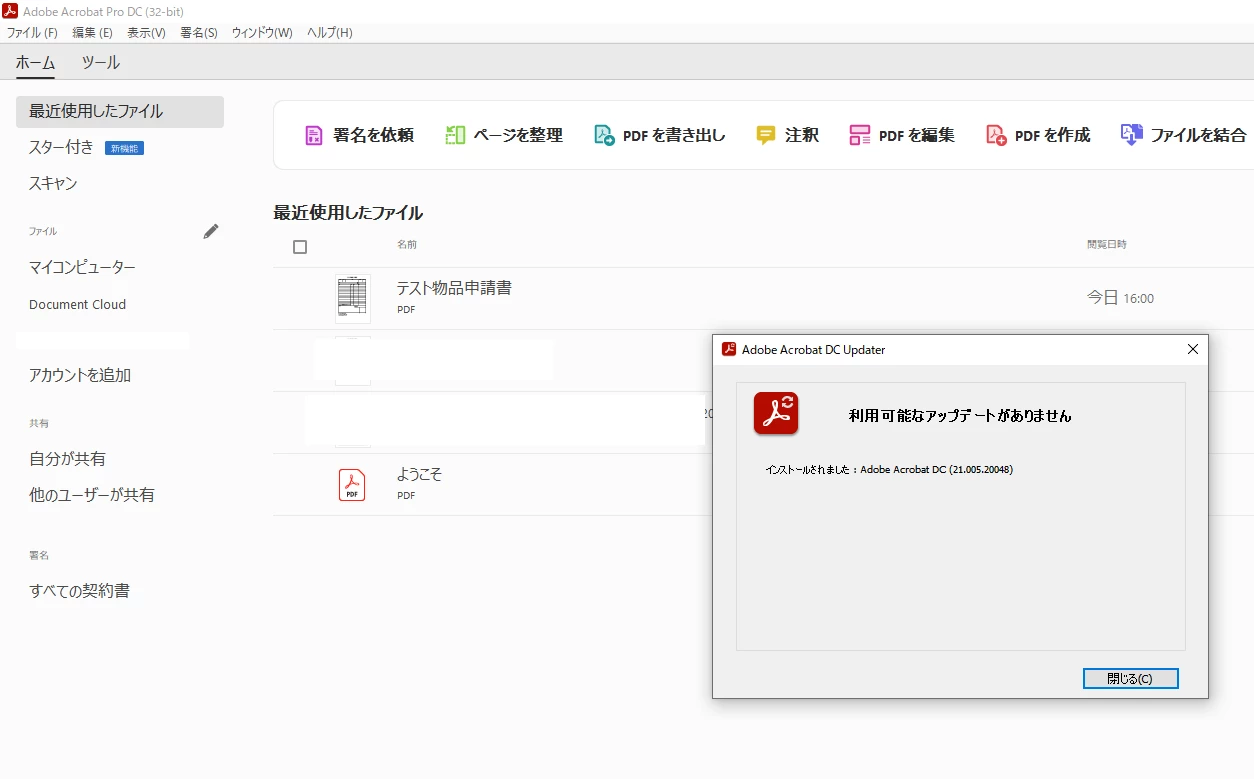
Task: Select 他のユーザーが共有 in sidebar
Action: pos(92,495)
